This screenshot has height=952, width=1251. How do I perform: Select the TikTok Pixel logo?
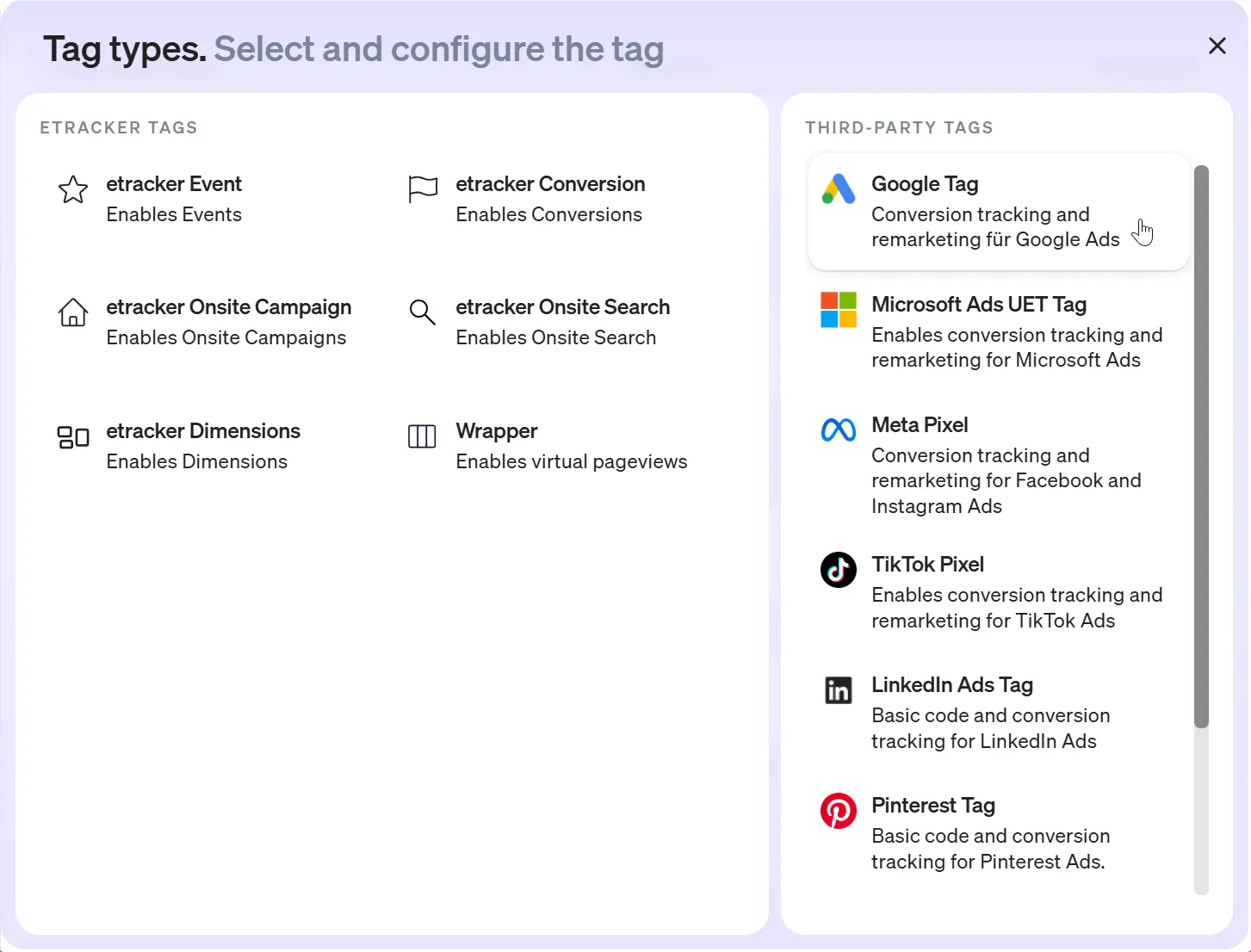[x=838, y=569]
